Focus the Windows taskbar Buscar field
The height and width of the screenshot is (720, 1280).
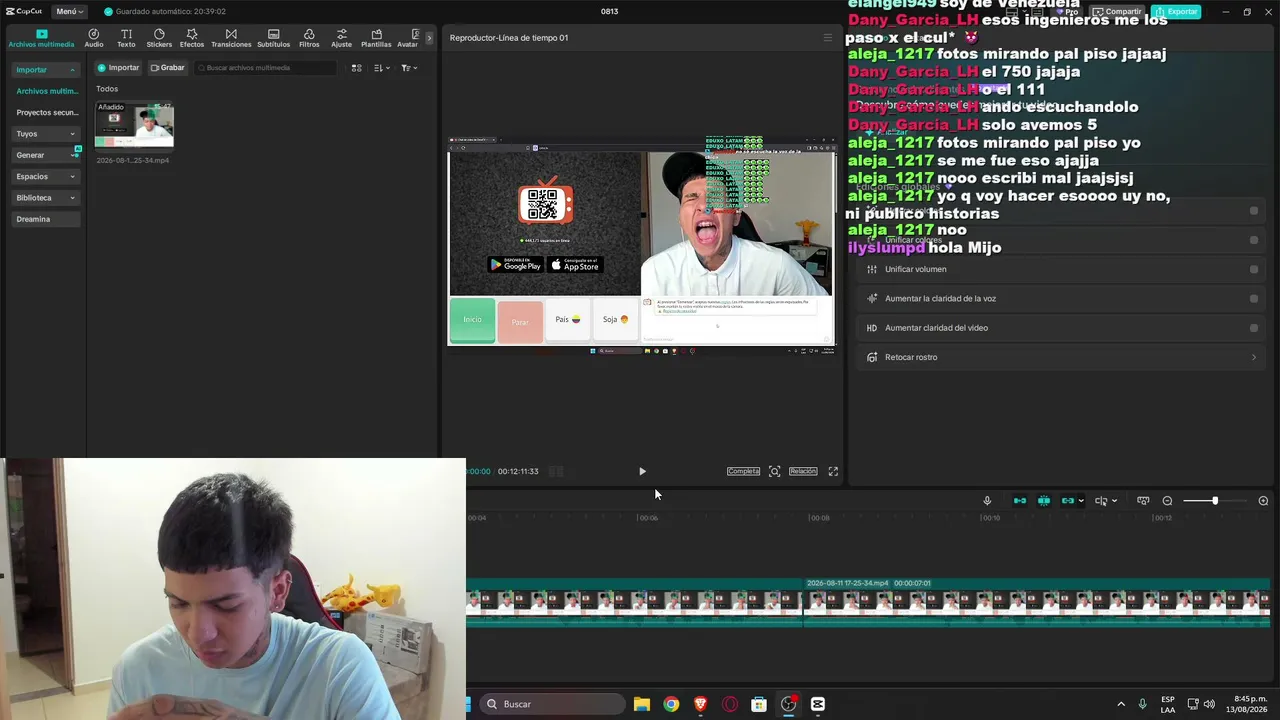[x=552, y=704]
